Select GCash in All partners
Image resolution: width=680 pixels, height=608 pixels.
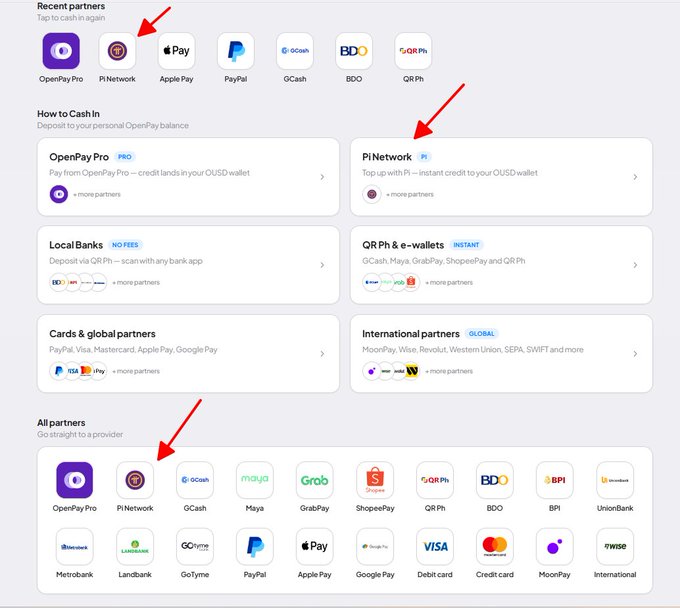point(195,480)
